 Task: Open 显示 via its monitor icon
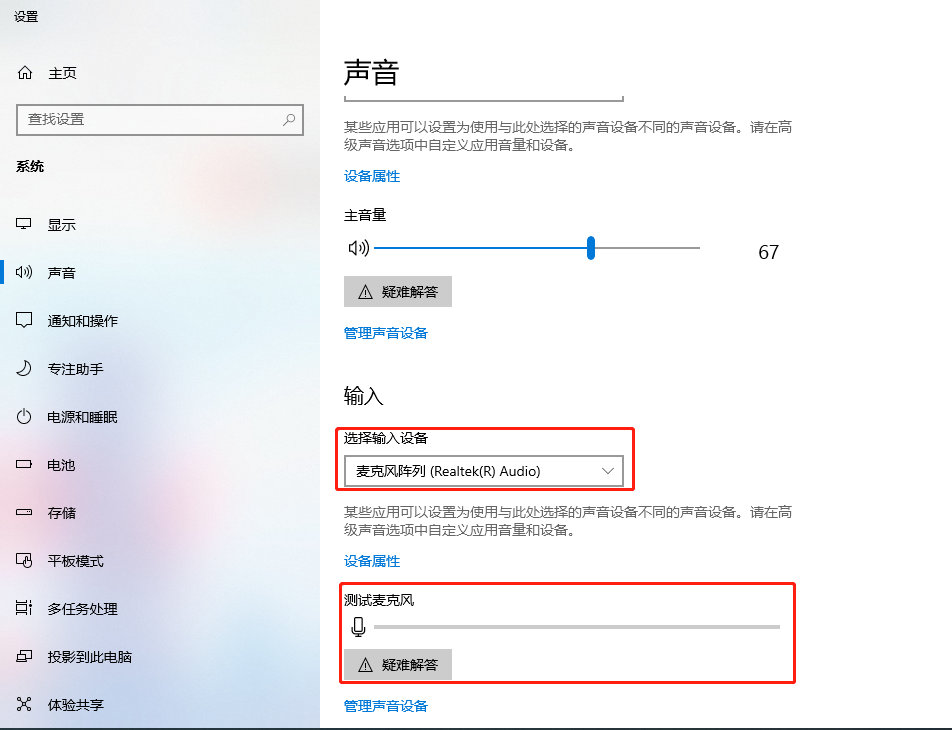[x=24, y=224]
